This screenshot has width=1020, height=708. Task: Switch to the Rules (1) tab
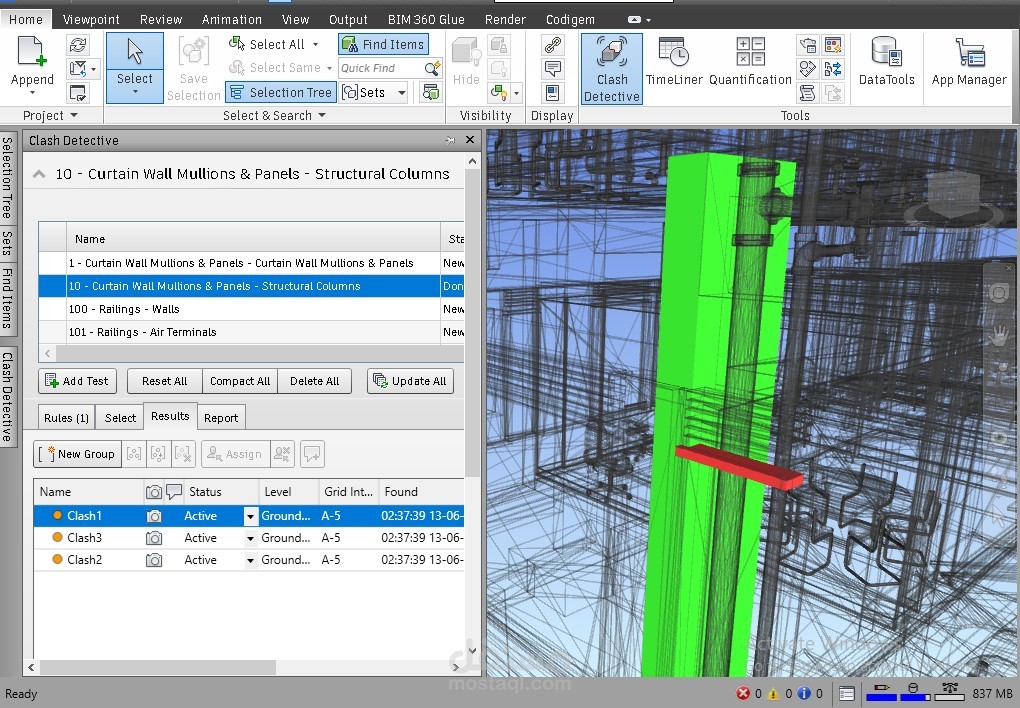[x=66, y=418]
